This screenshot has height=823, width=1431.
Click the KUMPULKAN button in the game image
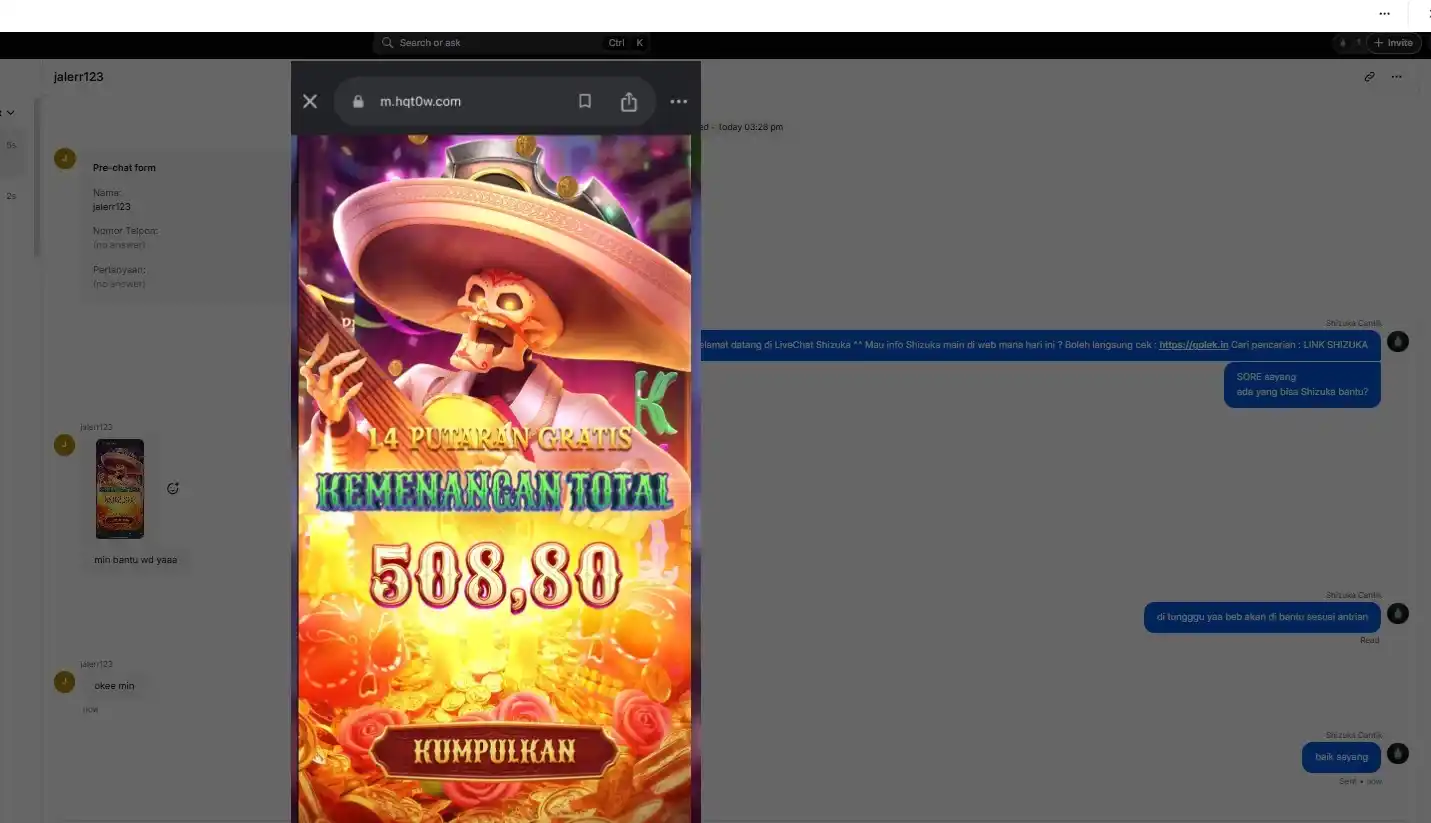[495, 751]
